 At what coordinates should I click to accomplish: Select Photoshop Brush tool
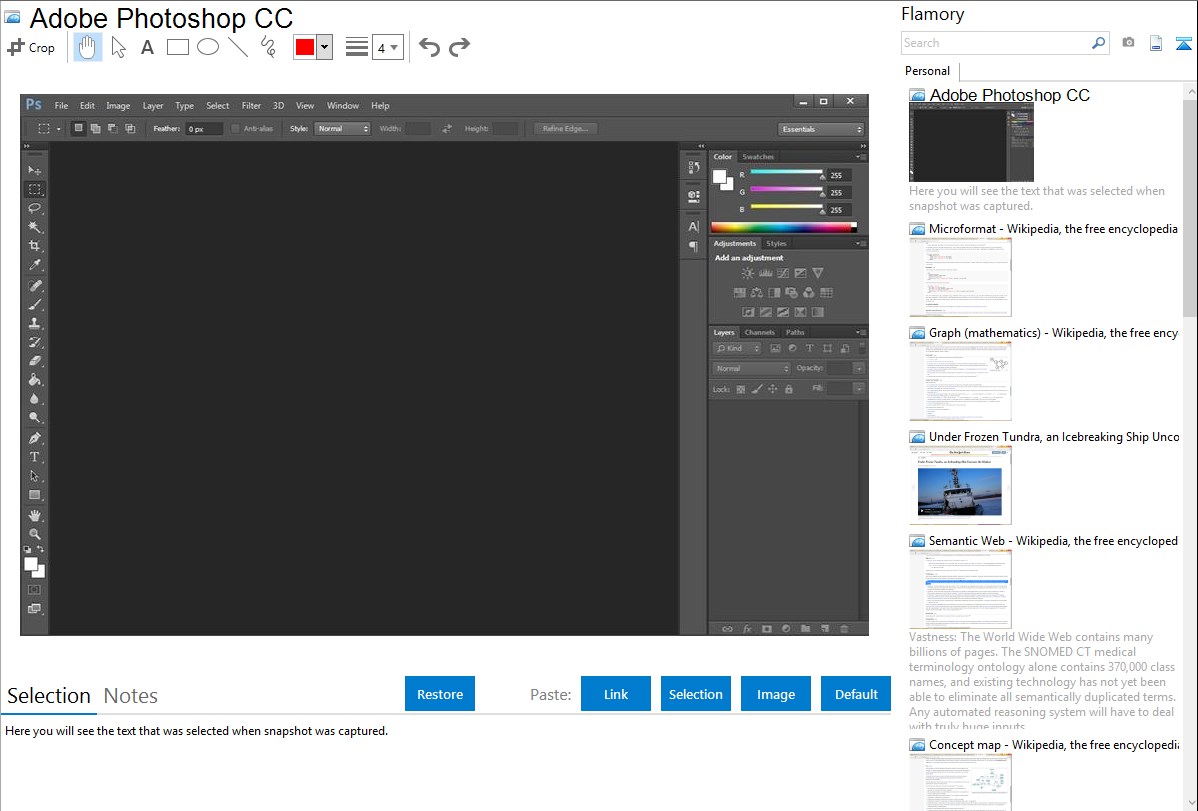coord(34,304)
